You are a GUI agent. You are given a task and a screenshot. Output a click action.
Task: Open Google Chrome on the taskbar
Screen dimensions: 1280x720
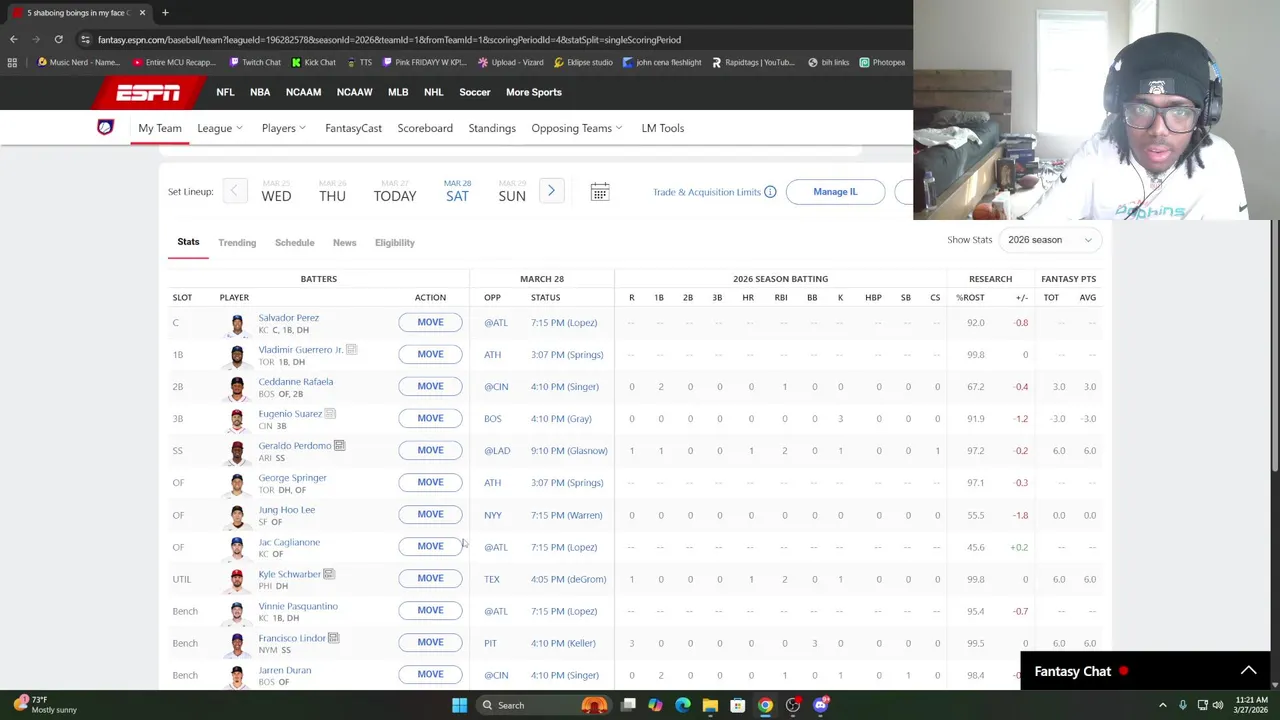(765, 705)
